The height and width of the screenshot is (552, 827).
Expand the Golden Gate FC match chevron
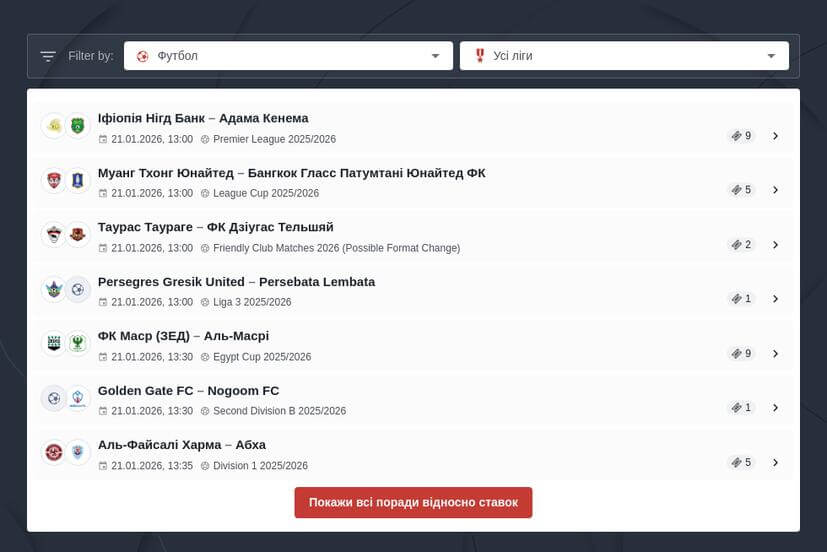click(x=775, y=408)
